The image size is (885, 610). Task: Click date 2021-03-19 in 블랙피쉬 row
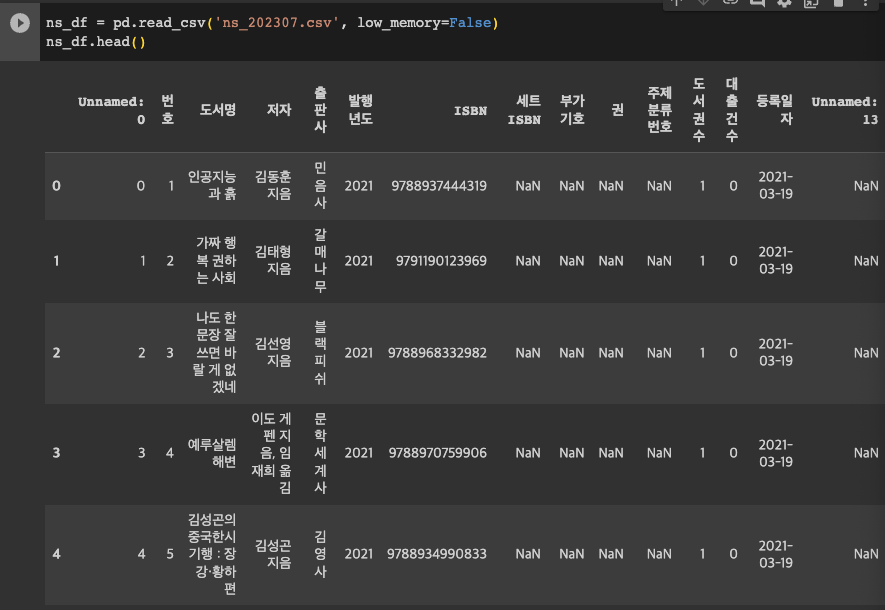[x=776, y=353]
